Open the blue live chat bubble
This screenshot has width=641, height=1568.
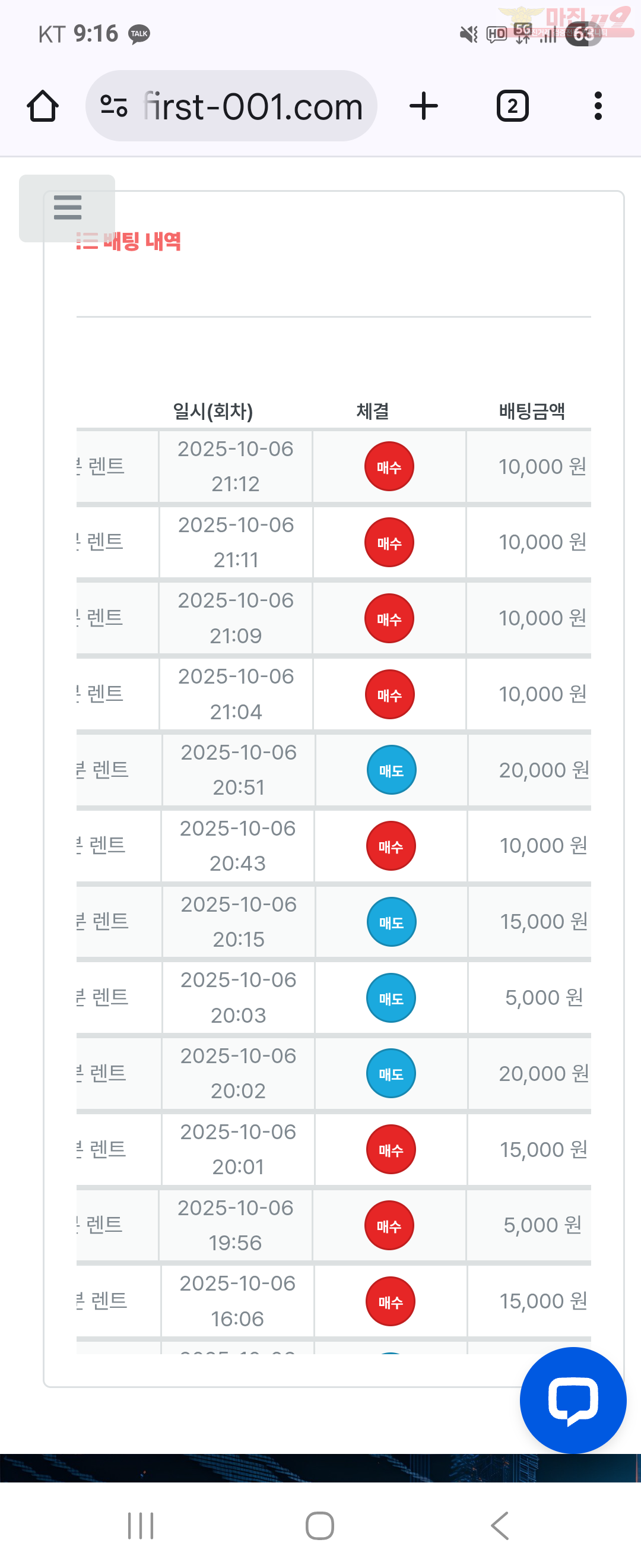572,1399
